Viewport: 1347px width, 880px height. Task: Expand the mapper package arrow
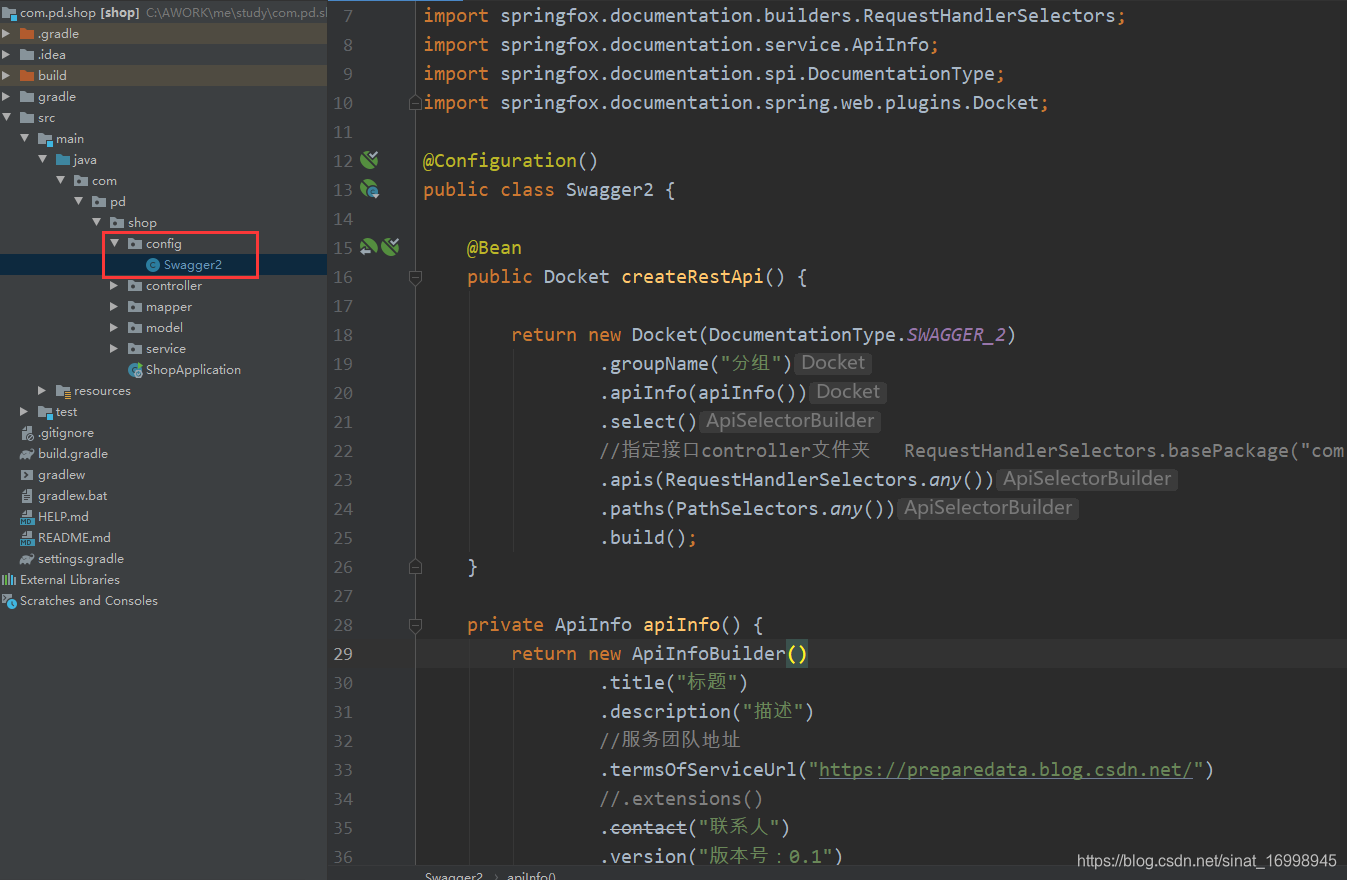coord(115,307)
